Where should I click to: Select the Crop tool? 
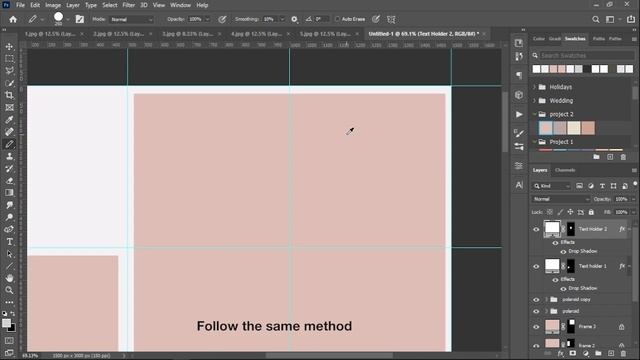pos(9,96)
